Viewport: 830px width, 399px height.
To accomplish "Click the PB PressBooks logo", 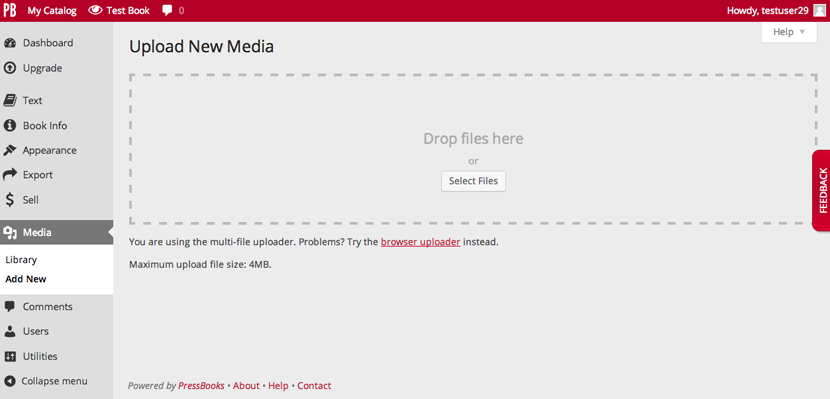I will (10, 11).
